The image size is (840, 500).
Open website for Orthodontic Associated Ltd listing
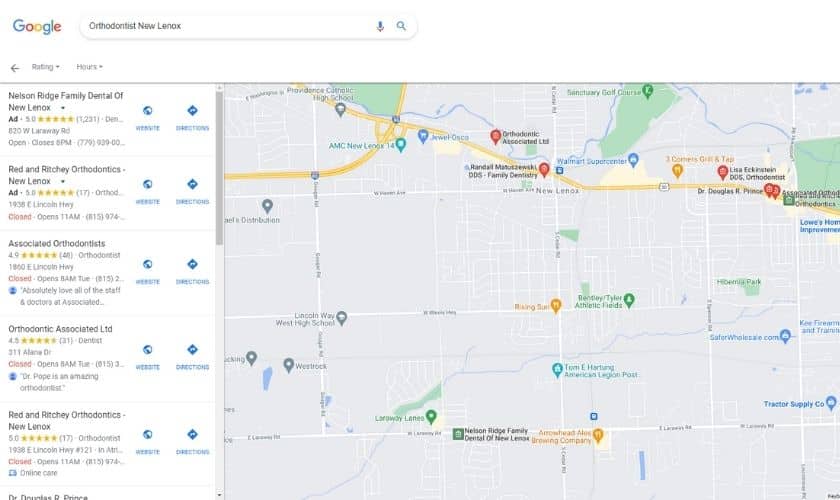click(x=147, y=357)
